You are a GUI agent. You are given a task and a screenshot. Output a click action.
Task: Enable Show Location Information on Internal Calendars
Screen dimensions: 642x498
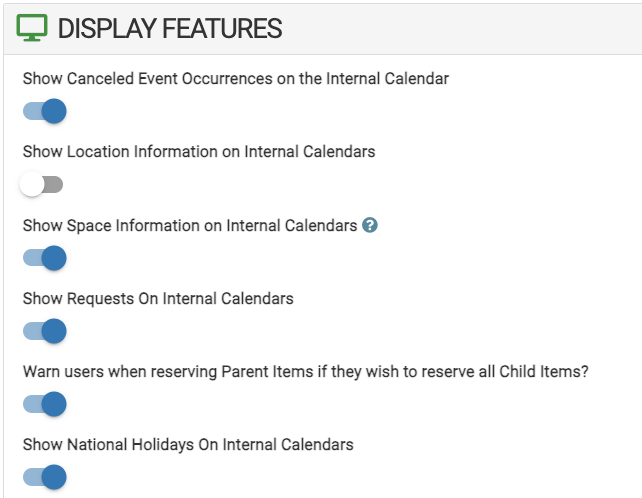coord(44,185)
